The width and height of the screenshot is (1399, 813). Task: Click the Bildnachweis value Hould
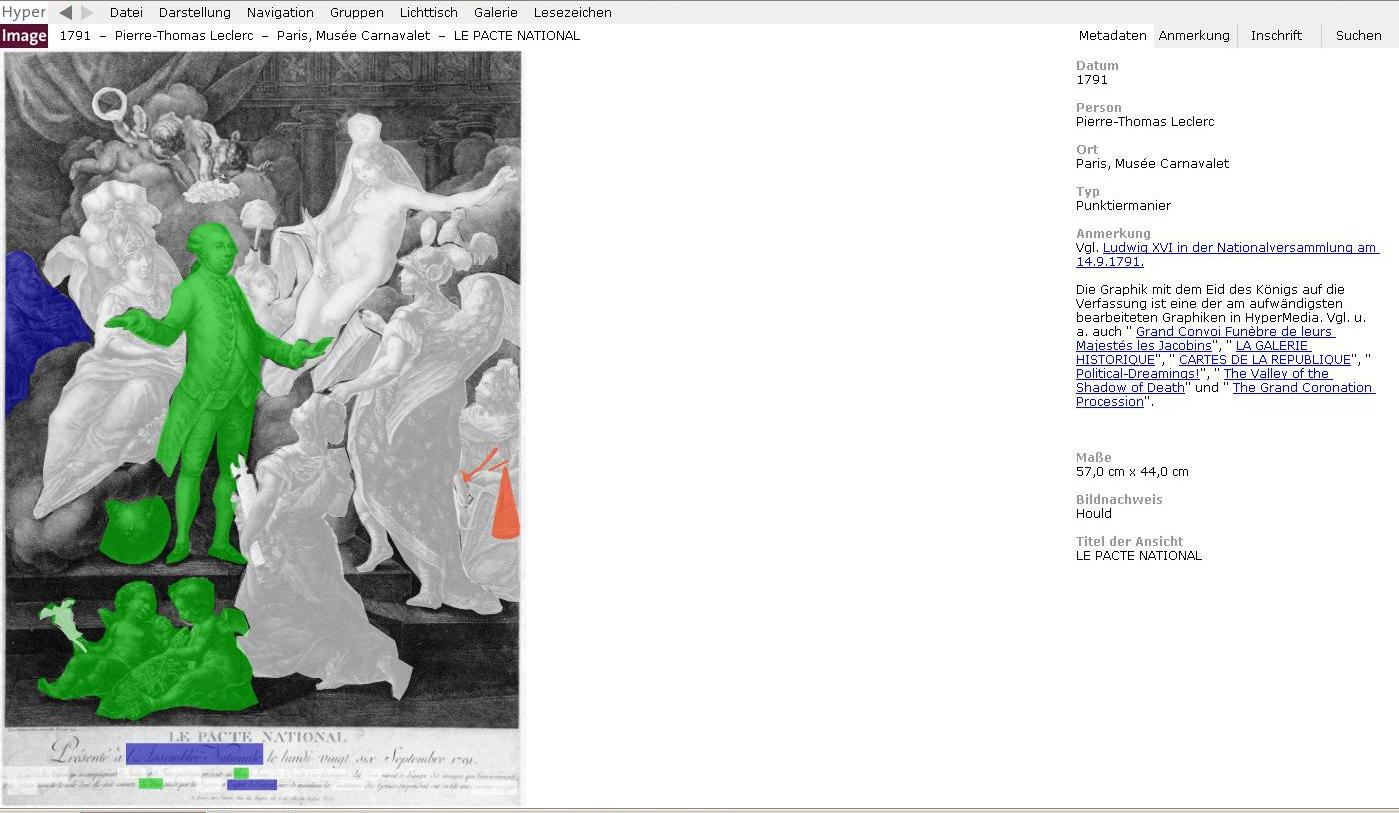[1094, 513]
